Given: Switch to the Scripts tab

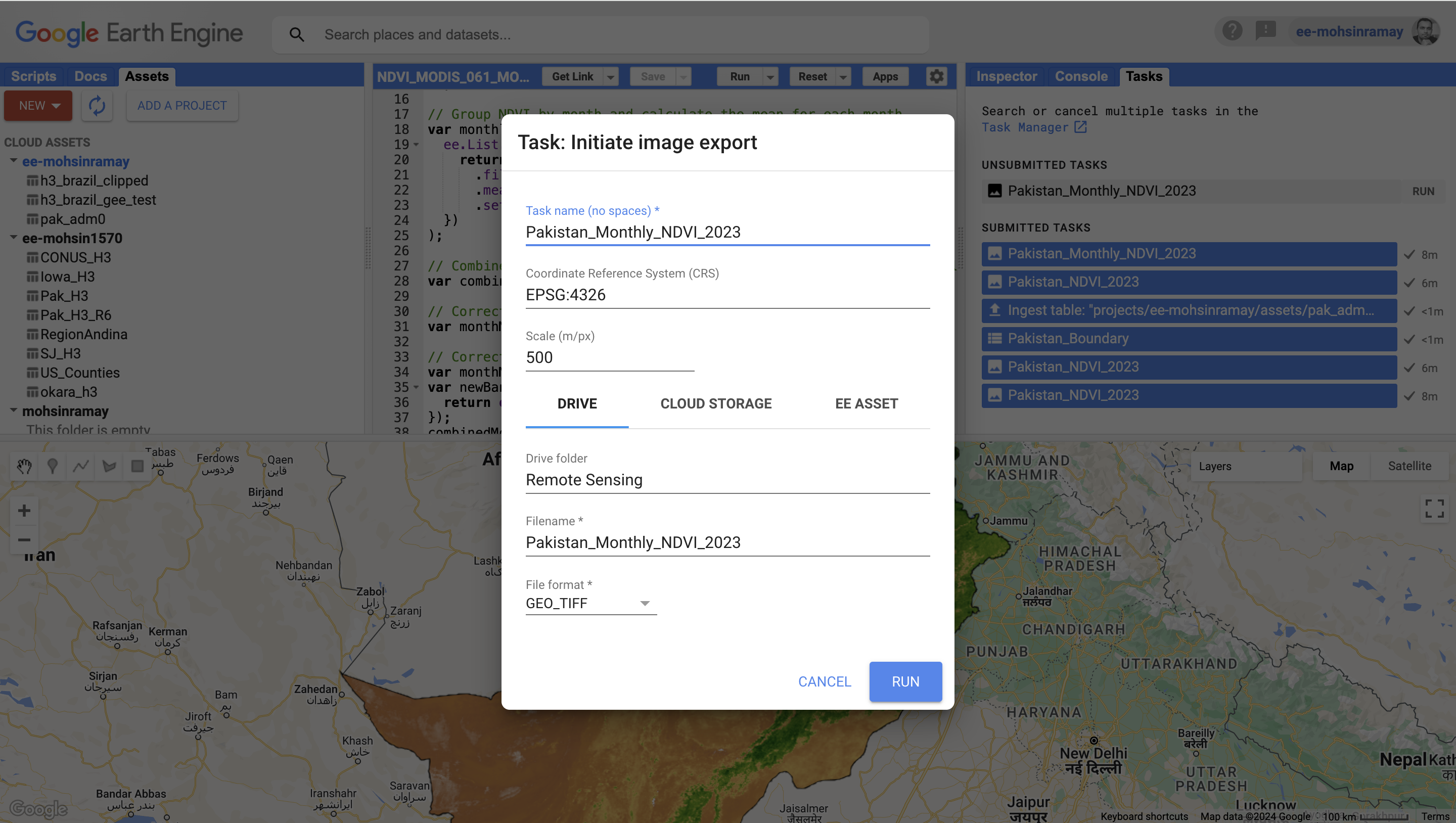Looking at the screenshot, I should (33, 76).
